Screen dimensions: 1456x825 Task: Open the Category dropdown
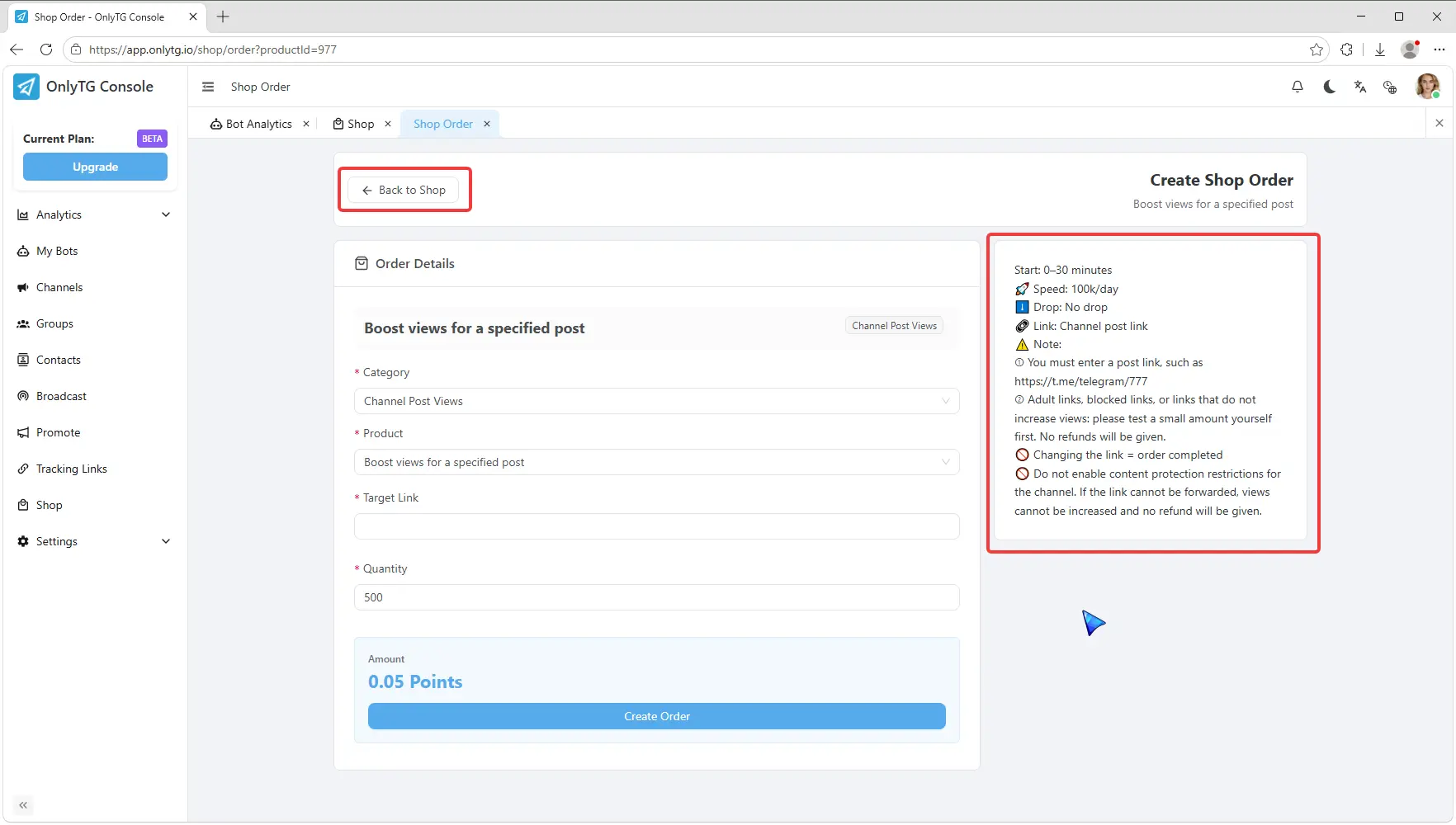[657, 401]
